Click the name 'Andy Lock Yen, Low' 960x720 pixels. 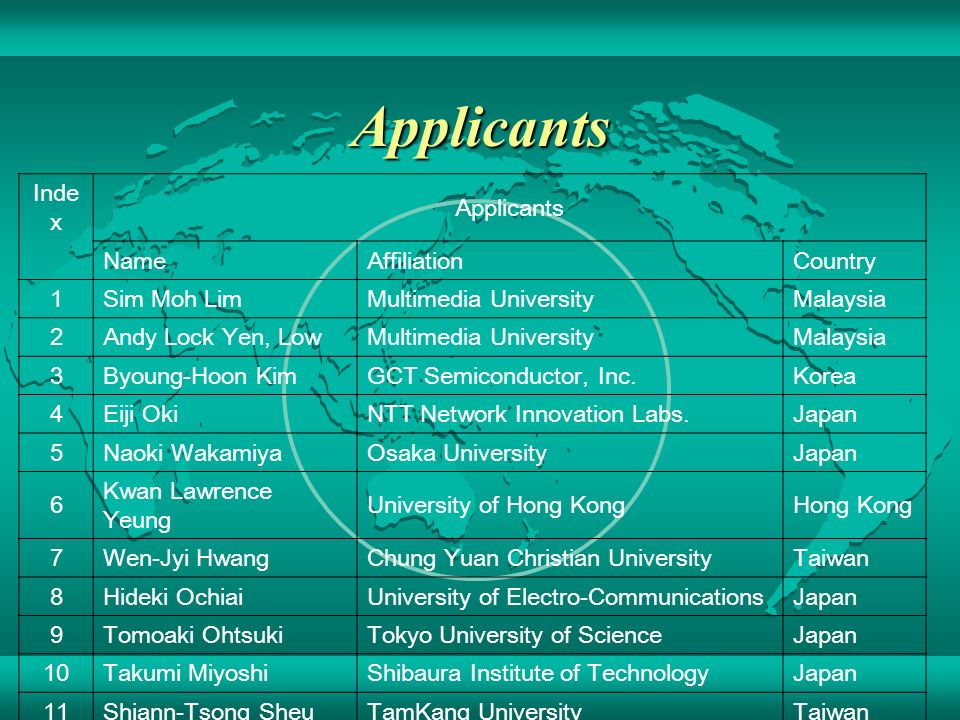pos(212,337)
